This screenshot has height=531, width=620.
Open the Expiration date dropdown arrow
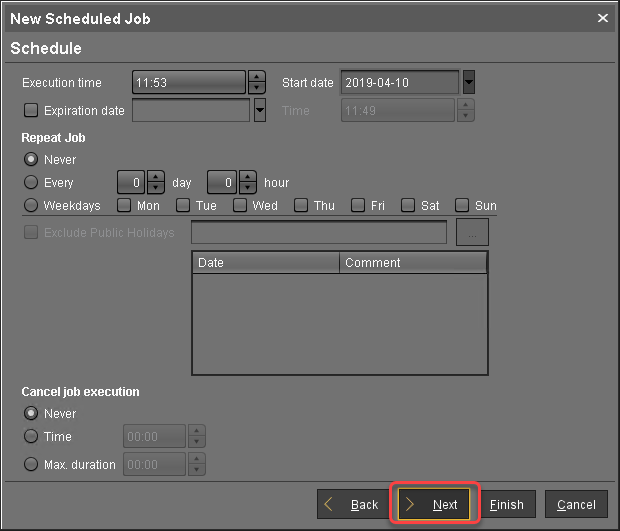coord(260,110)
